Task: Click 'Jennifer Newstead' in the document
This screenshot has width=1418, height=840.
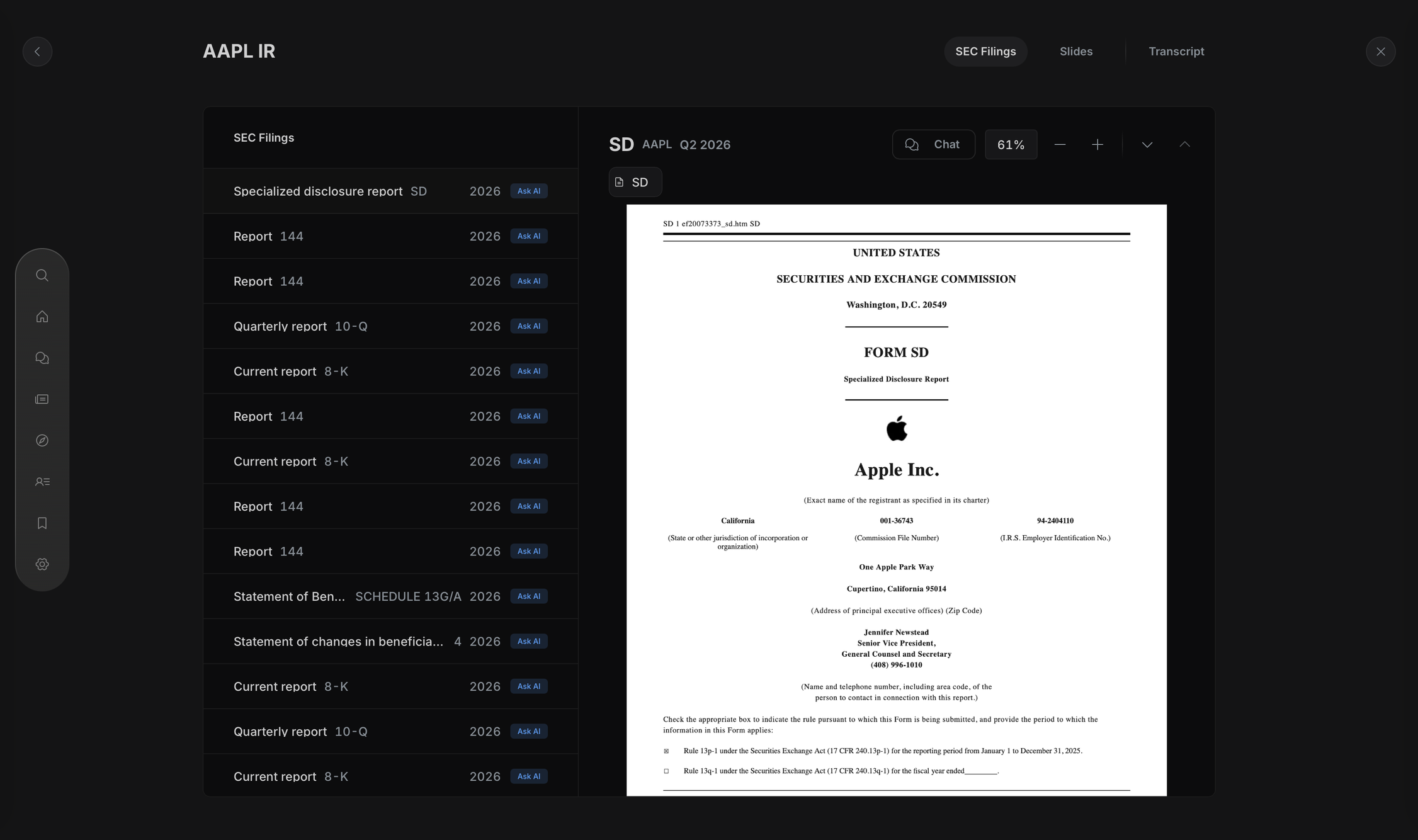Action: tap(896, 632)
